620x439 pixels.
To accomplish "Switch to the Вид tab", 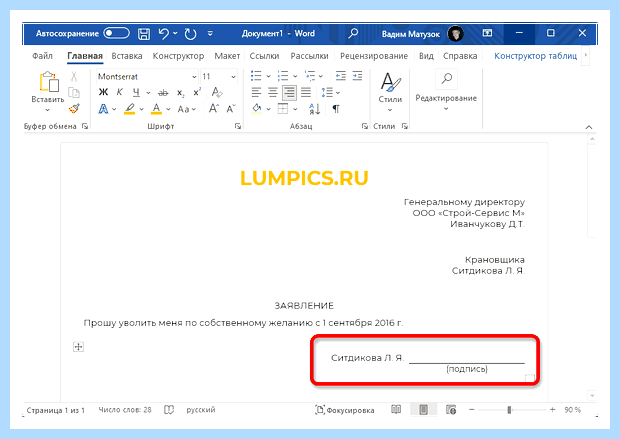I will (426, 56).
